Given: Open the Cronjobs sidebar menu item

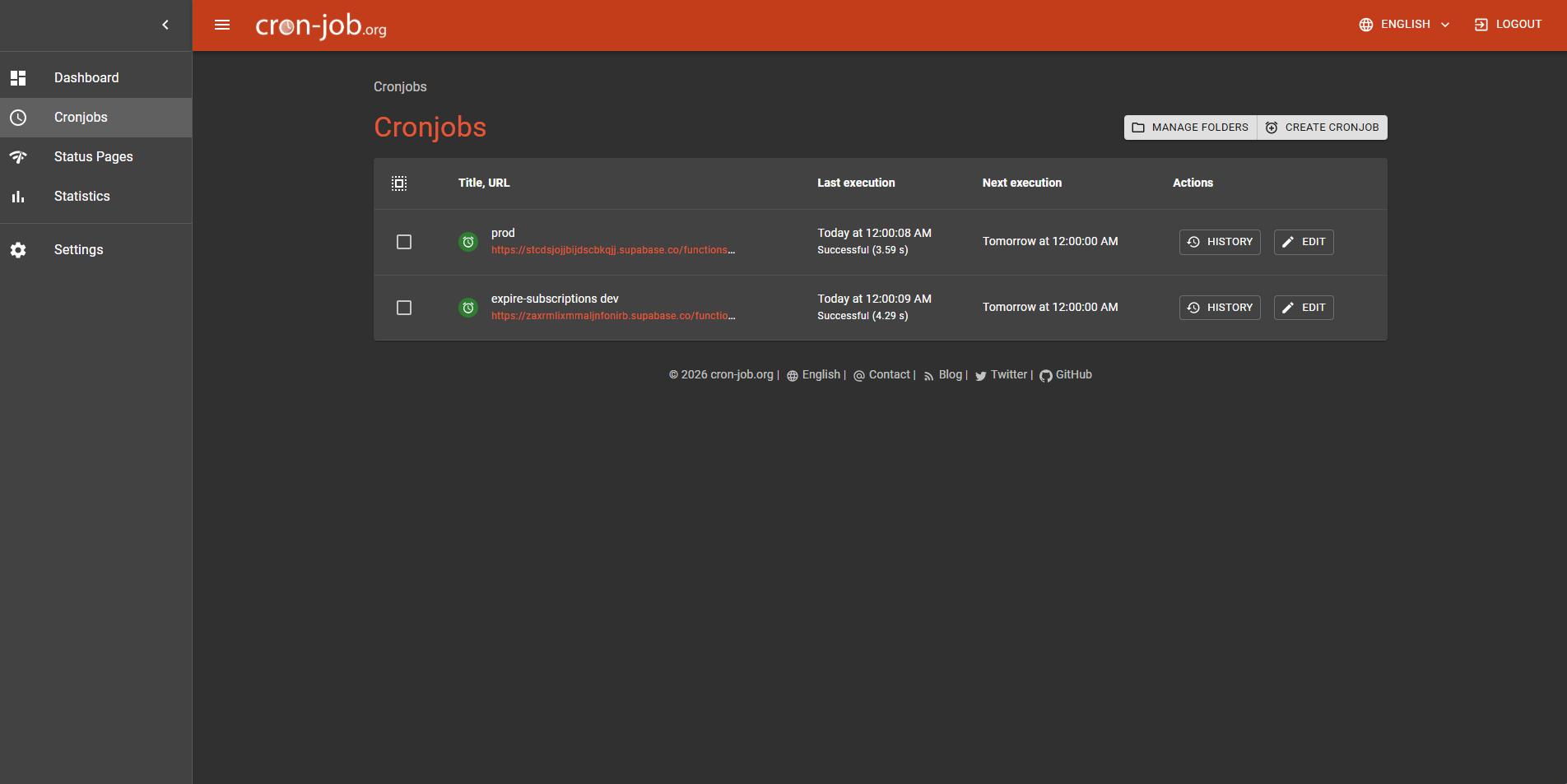Looking at the screenshot, I should pos(81,118).
